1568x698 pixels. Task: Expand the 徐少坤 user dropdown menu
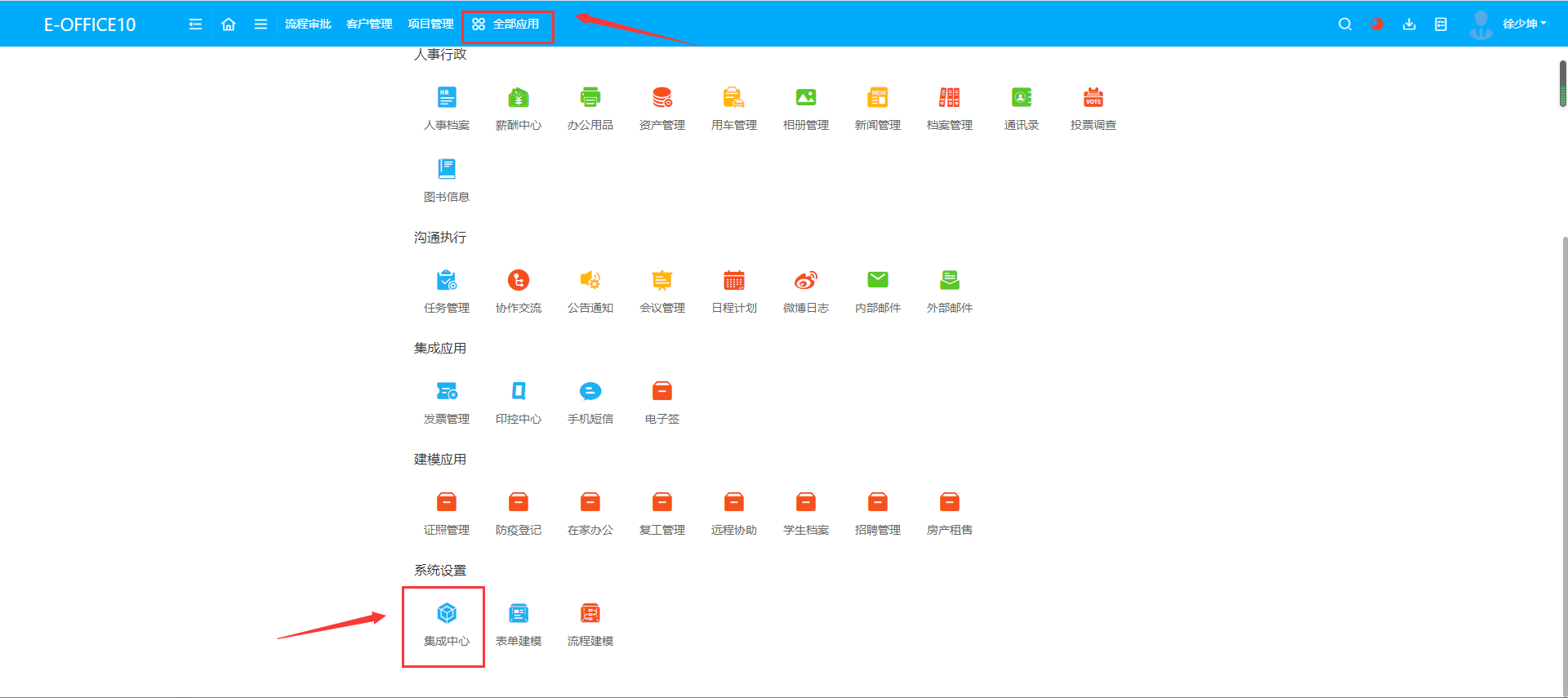tap(1524, 24)
